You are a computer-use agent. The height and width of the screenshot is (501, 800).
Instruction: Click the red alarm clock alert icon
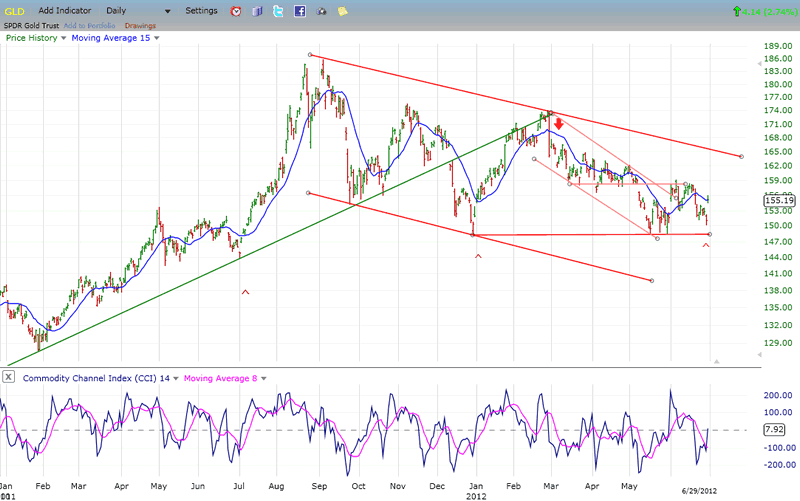236,11
